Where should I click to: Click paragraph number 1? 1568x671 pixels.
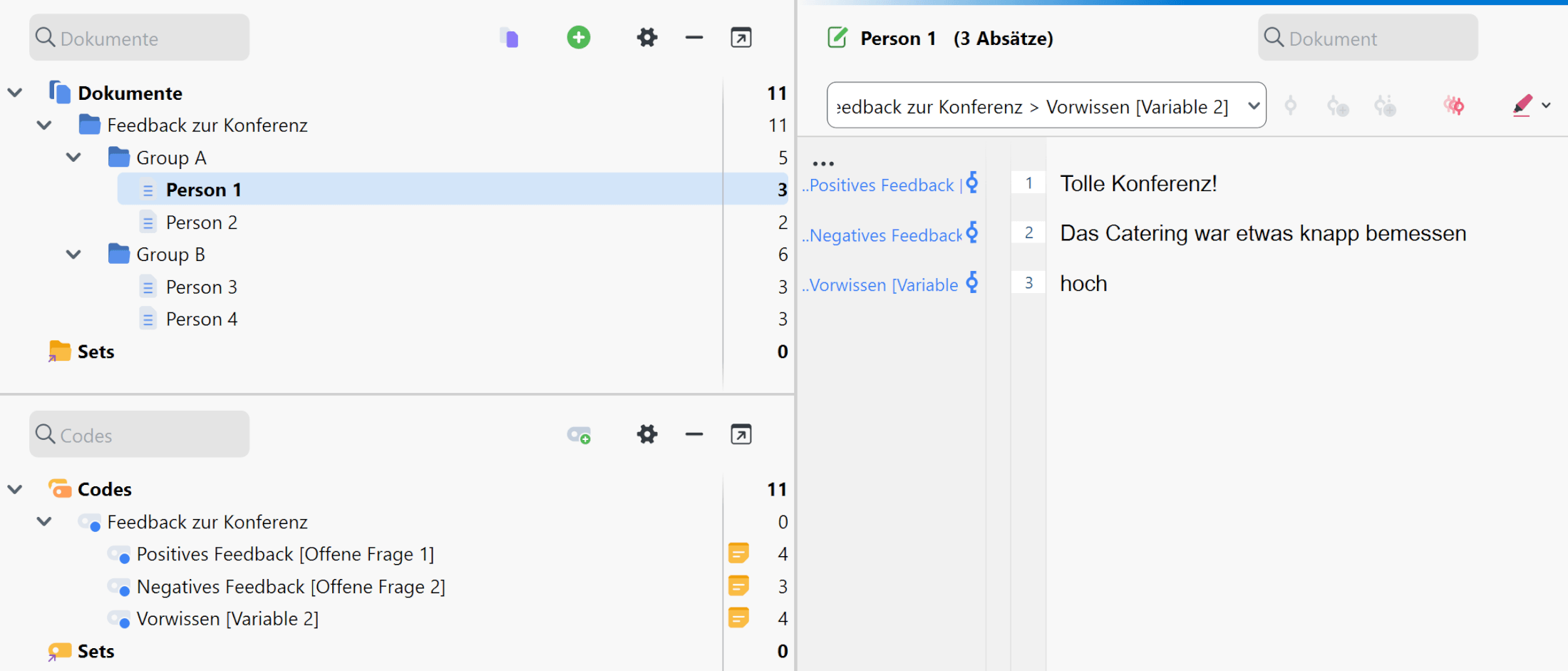click(x=1028, y=183)
